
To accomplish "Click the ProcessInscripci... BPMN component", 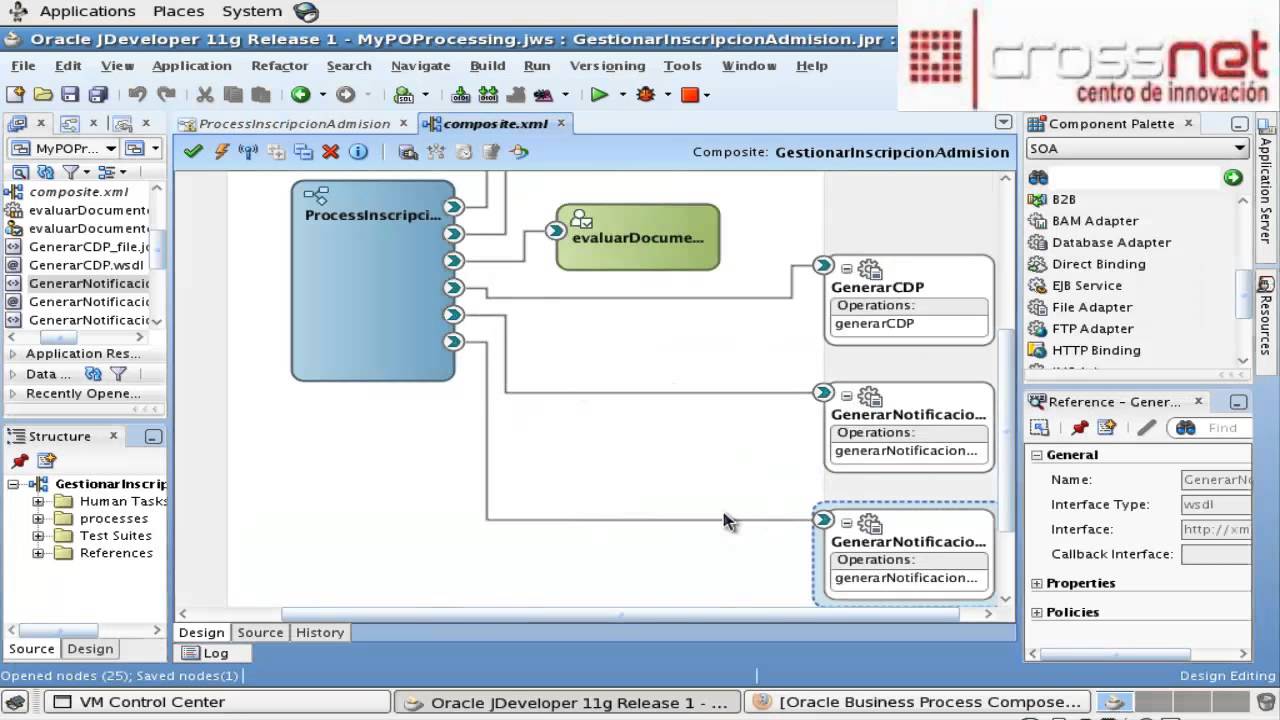I will click(x=373, y=280).
